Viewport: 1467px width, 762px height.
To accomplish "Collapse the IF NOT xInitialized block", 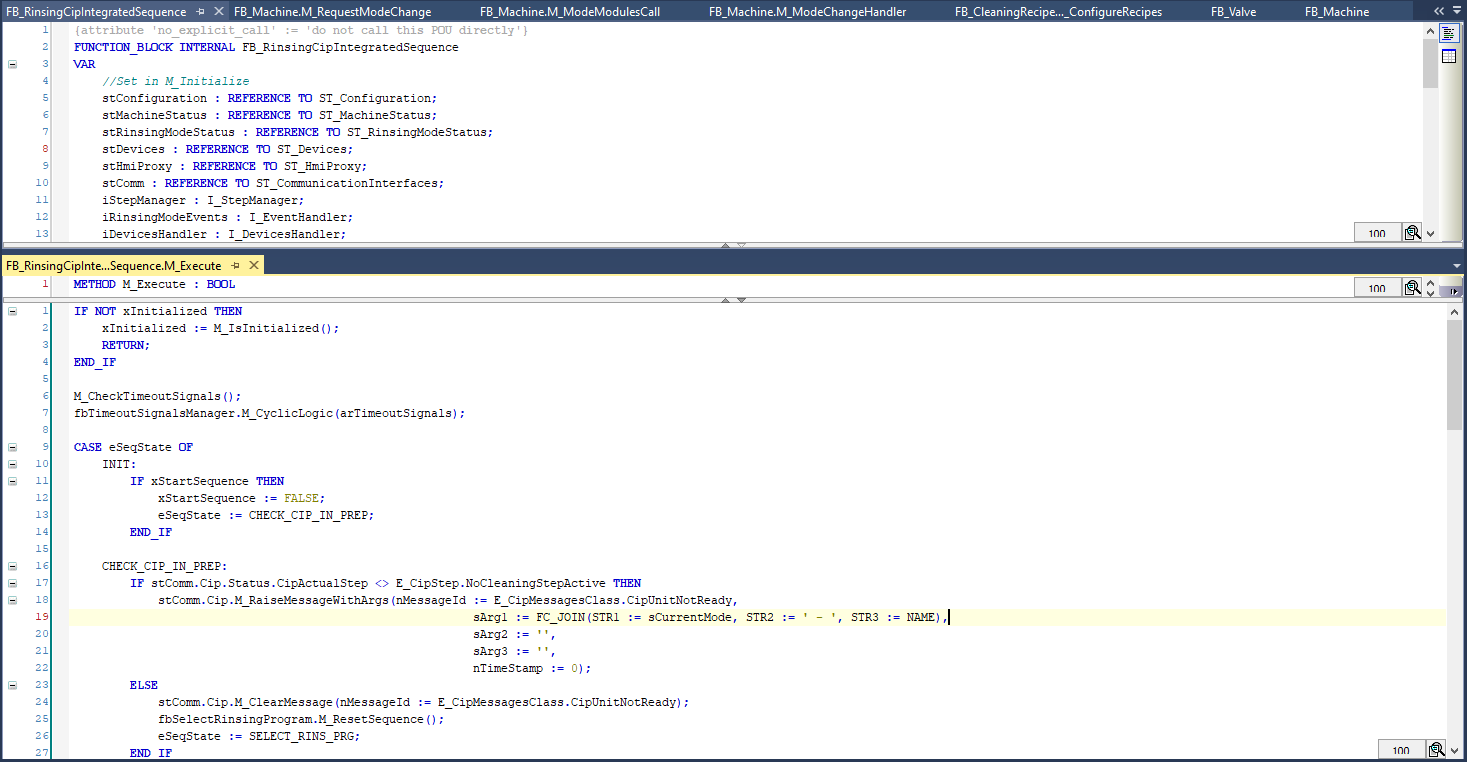I will [13, 311].
